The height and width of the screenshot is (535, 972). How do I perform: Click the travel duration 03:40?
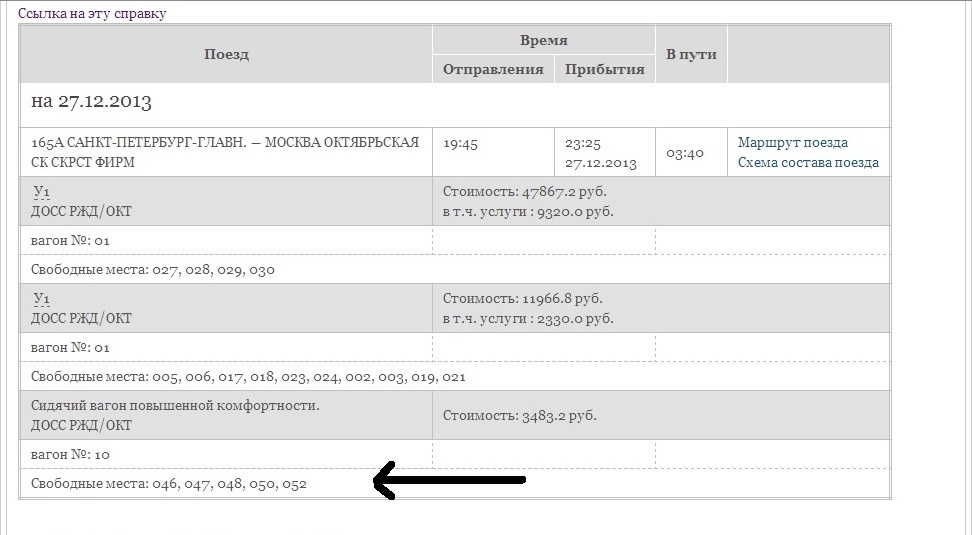click(685, 153)
